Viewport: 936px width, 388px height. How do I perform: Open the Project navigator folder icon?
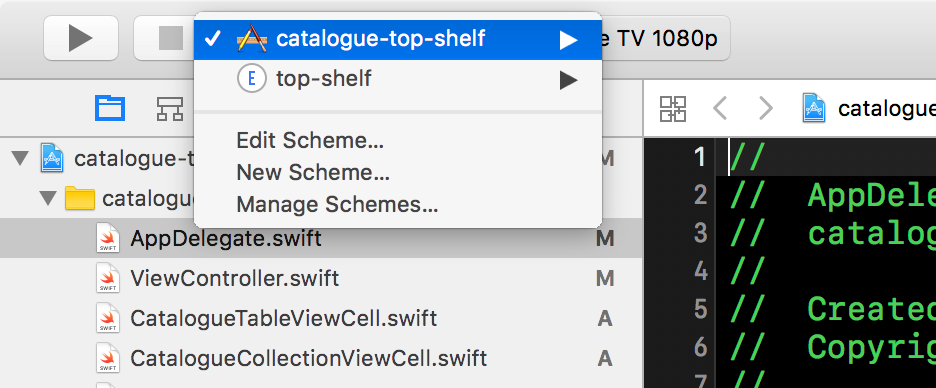[x=110, y=109]
